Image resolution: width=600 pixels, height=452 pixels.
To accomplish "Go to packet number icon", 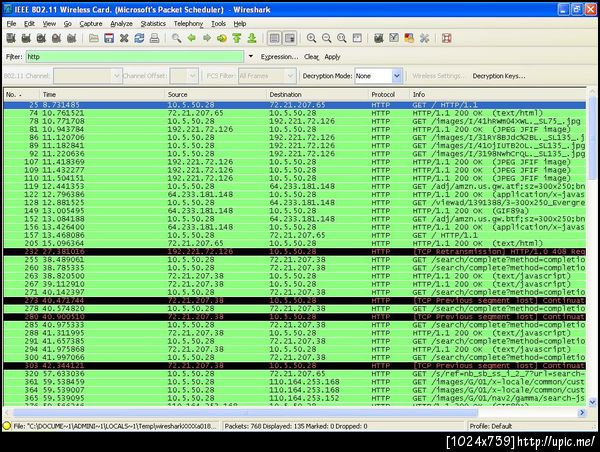I will click(222, 38).
